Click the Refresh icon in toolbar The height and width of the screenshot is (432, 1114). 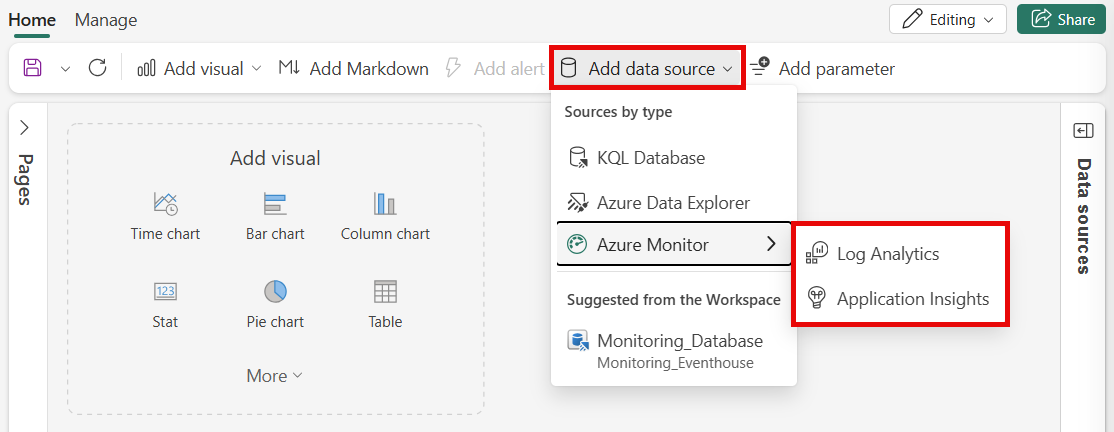tap(97, 68)
